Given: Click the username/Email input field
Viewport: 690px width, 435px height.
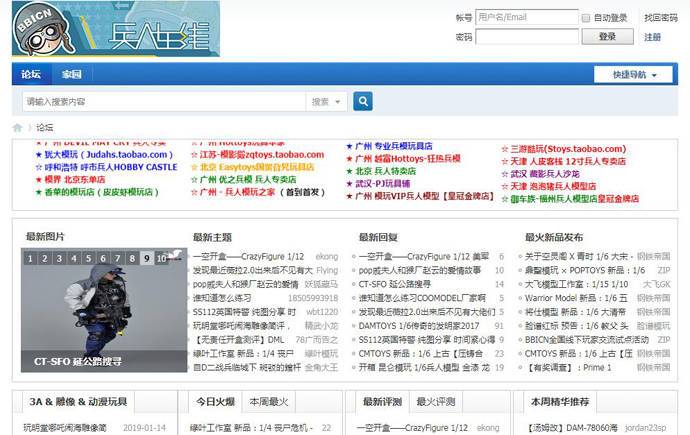Looking at the screenshot, I should [x=525, y=18].
